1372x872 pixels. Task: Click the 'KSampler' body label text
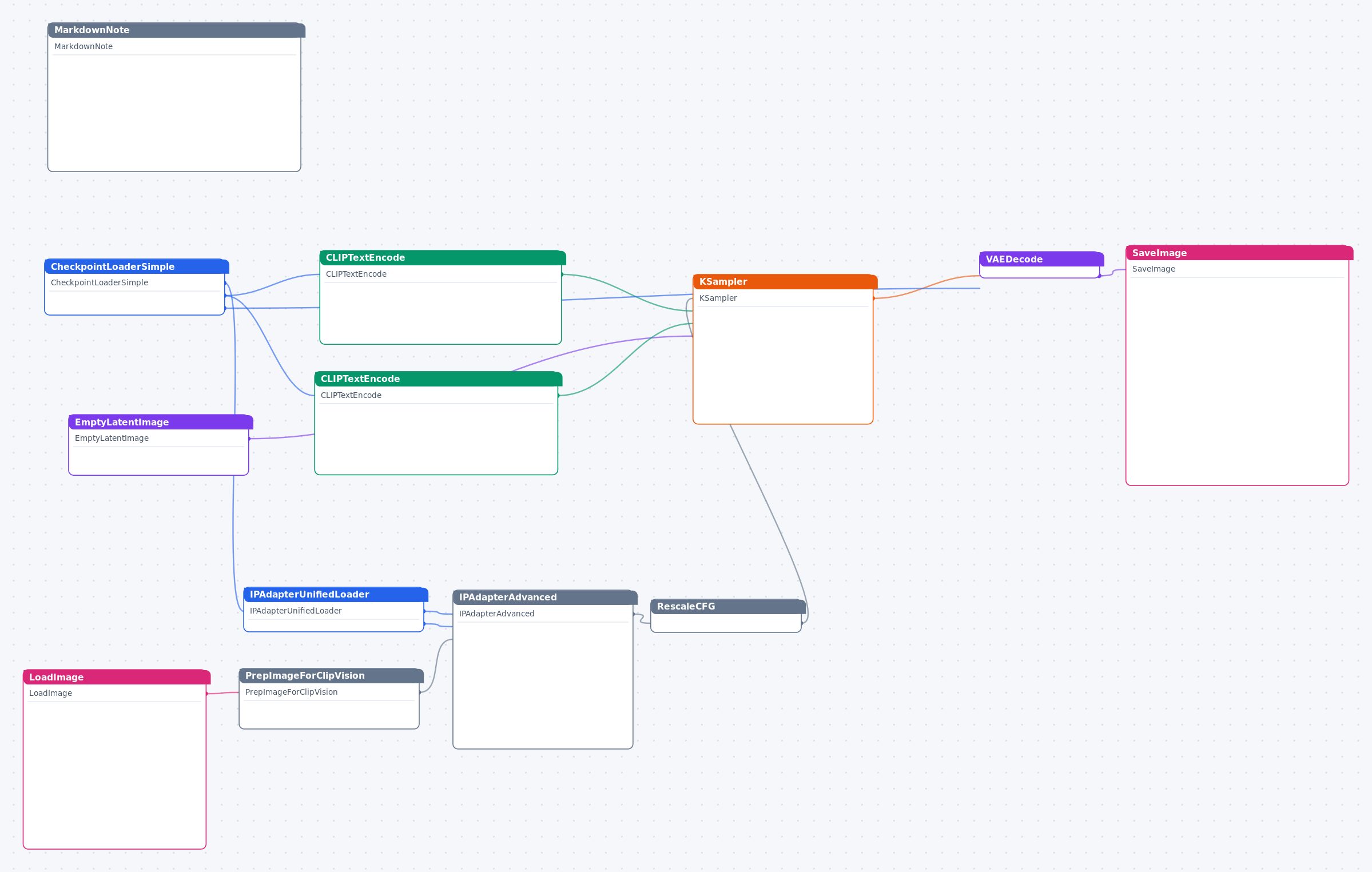(718, 298)
